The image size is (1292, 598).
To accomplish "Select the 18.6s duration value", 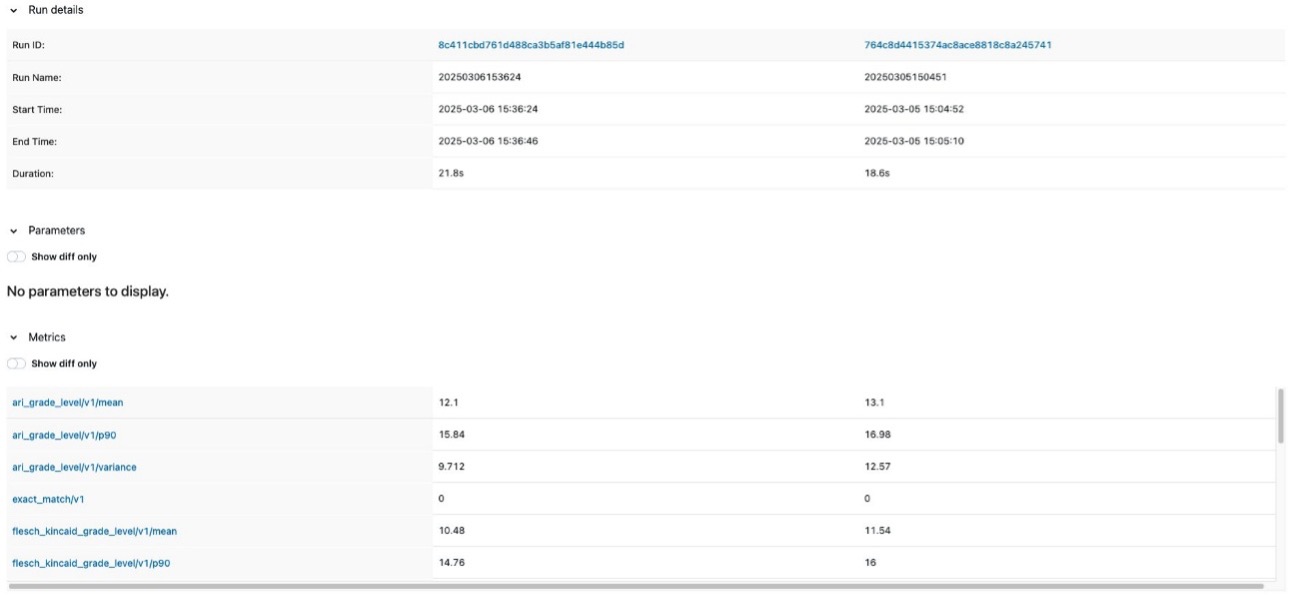I will point(877,173).
